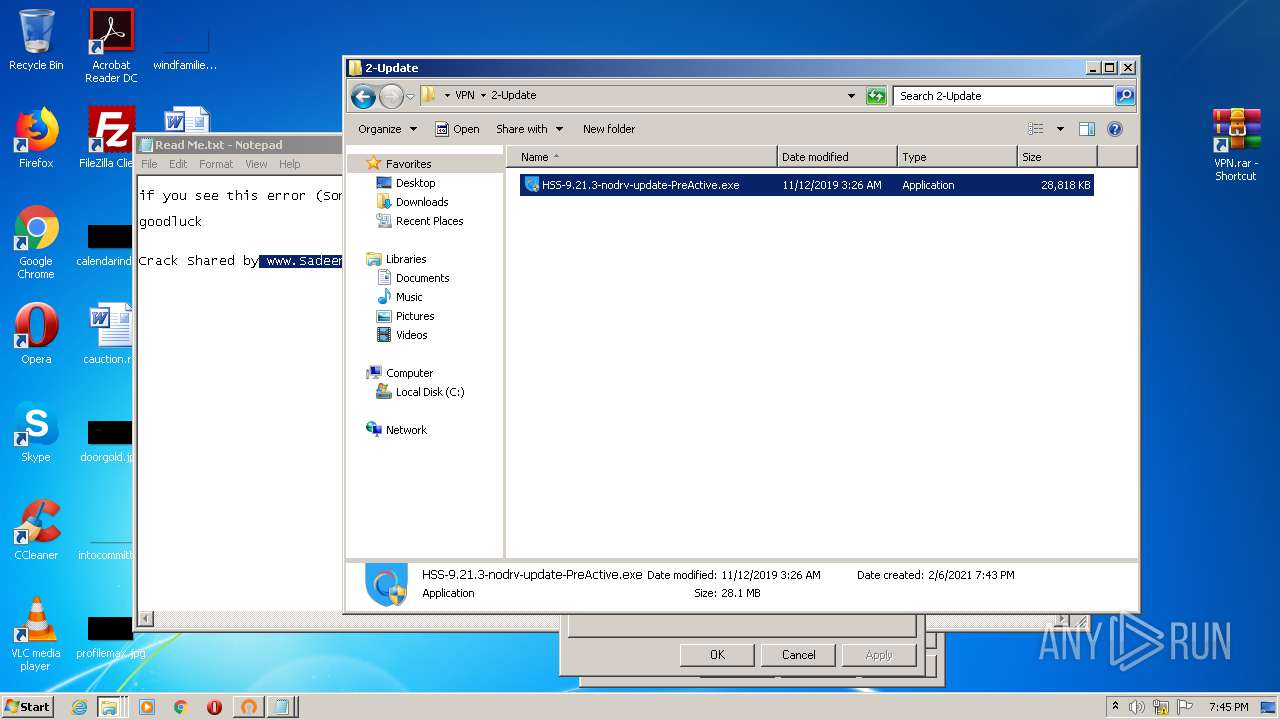Launch CCleaner desktop shortcut

(36, 530)
